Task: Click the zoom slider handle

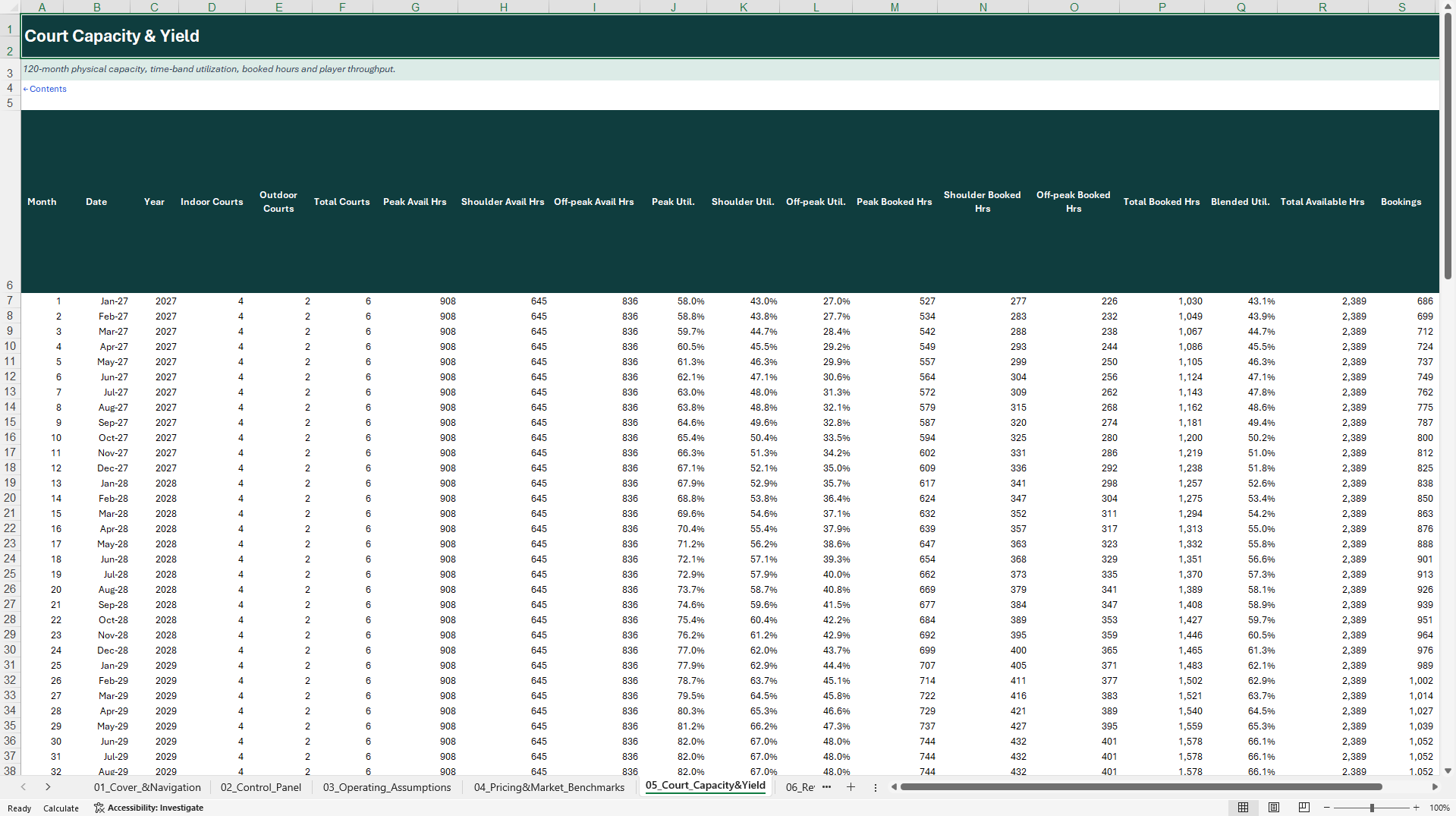Action: point(1372,808)
